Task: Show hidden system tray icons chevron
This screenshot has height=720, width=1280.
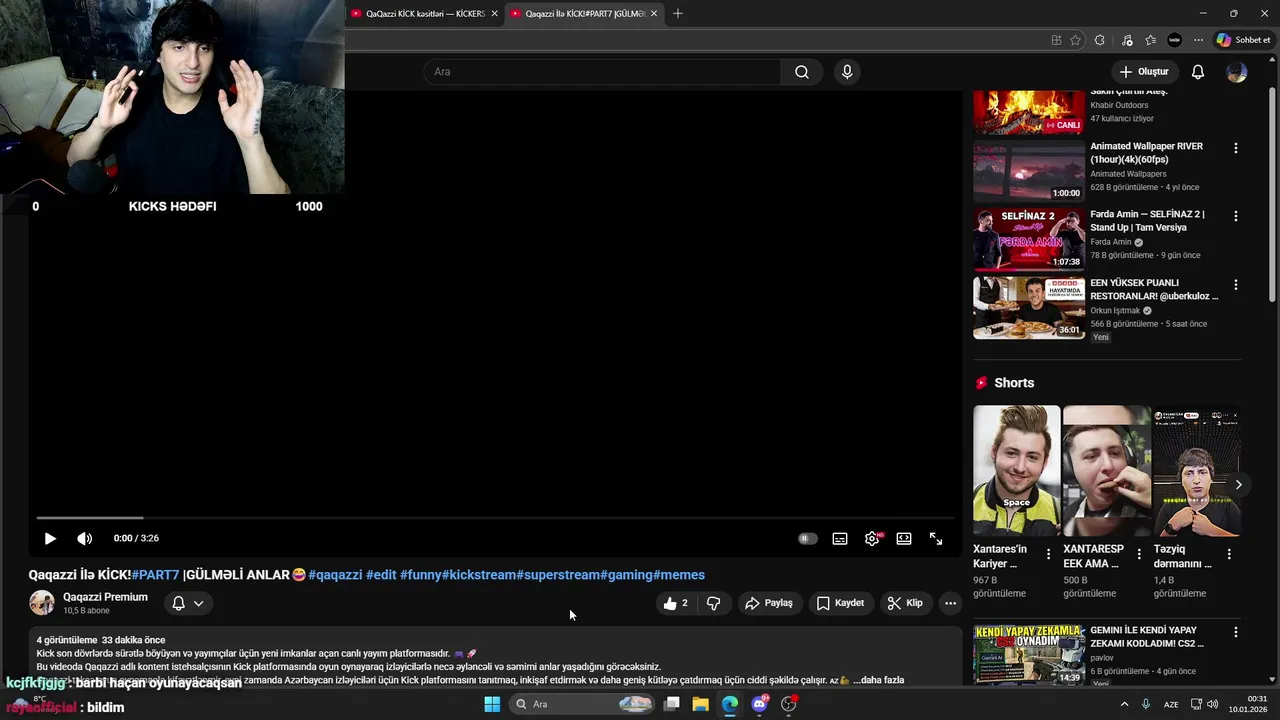Action: [x=1124, y=704]
